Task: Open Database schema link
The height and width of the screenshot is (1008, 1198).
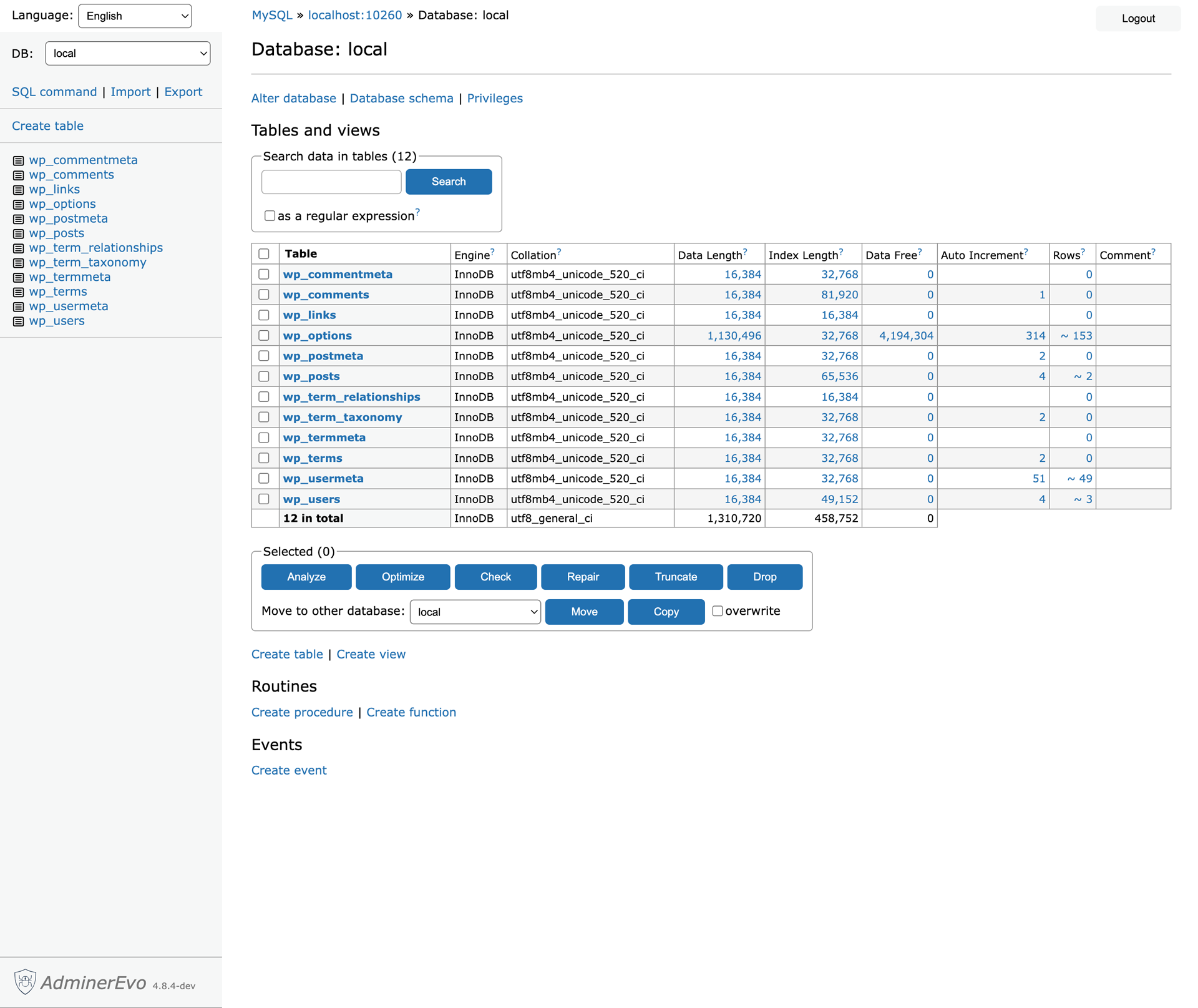Action: click(402, 98)
